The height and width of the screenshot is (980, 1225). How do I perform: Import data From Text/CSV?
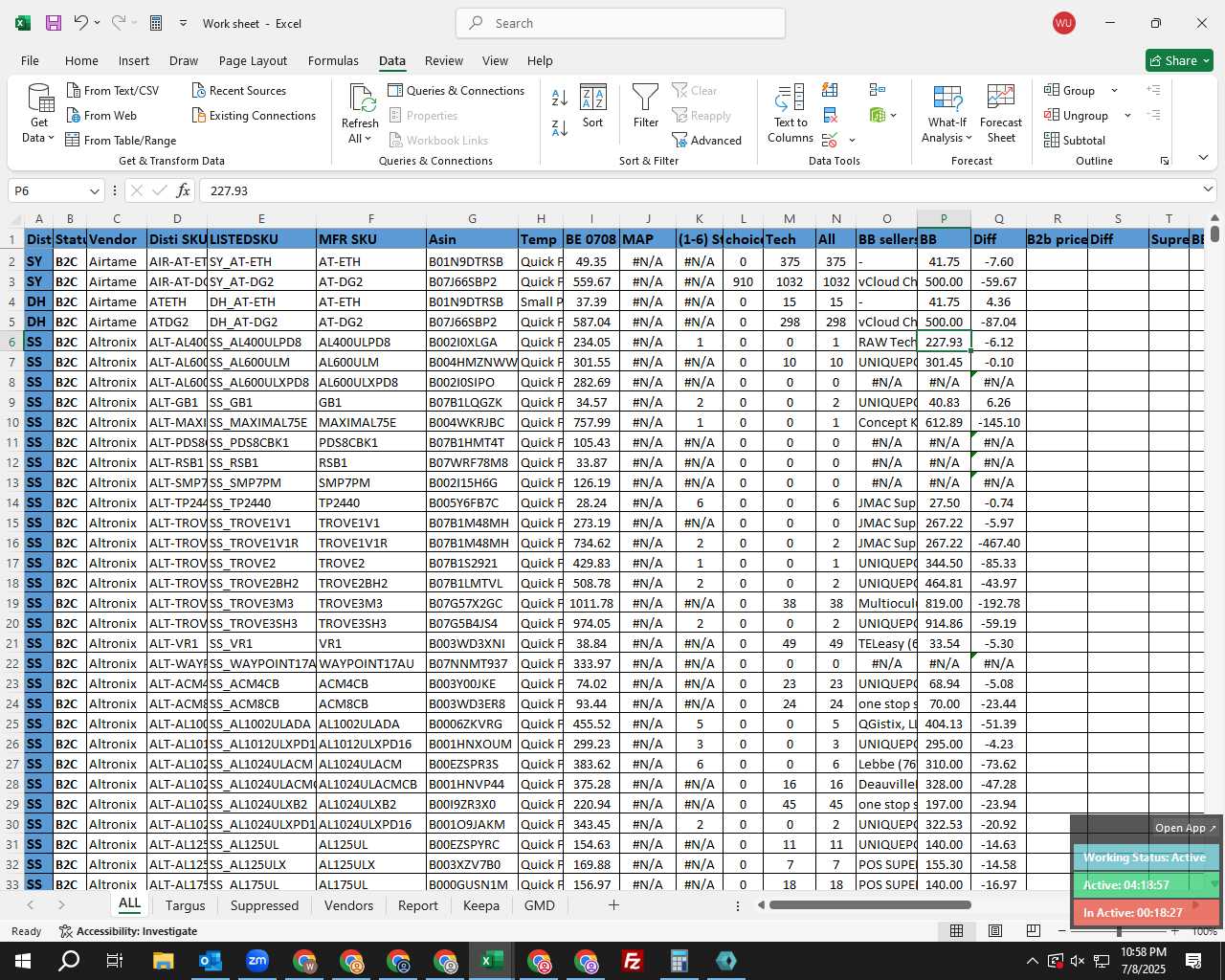pyautogui.click(x=113, y=90)
